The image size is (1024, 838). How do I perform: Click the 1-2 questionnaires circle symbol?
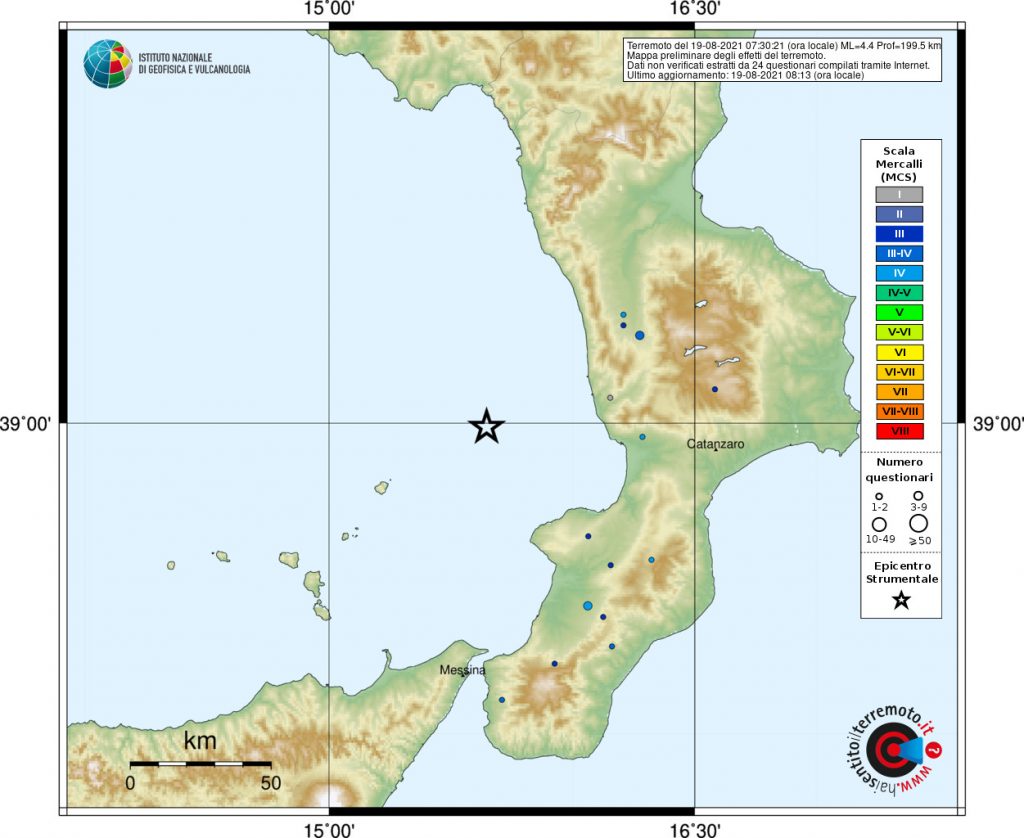click(879, 496)
